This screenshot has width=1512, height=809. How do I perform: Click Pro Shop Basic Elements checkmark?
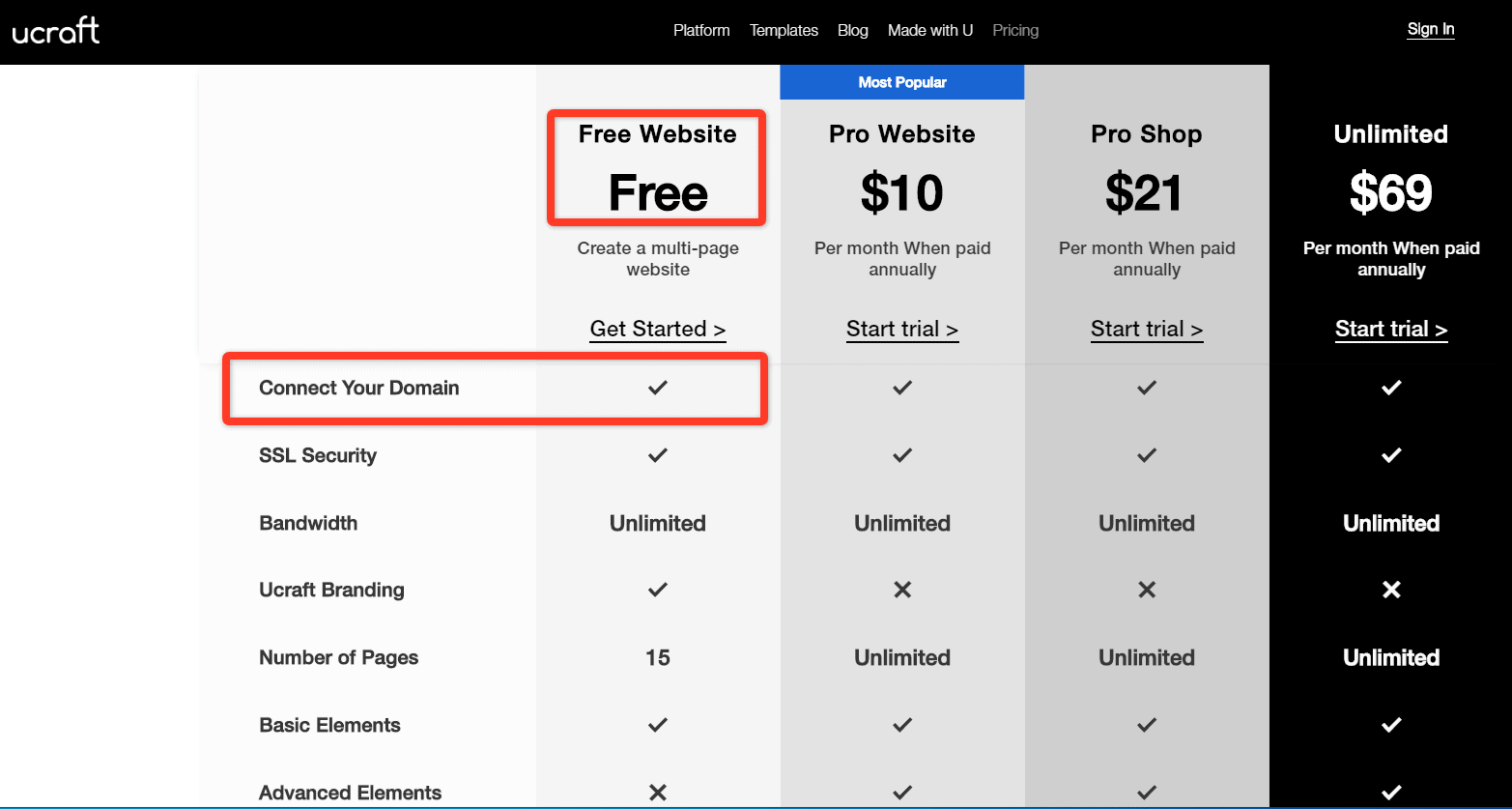1147,725
